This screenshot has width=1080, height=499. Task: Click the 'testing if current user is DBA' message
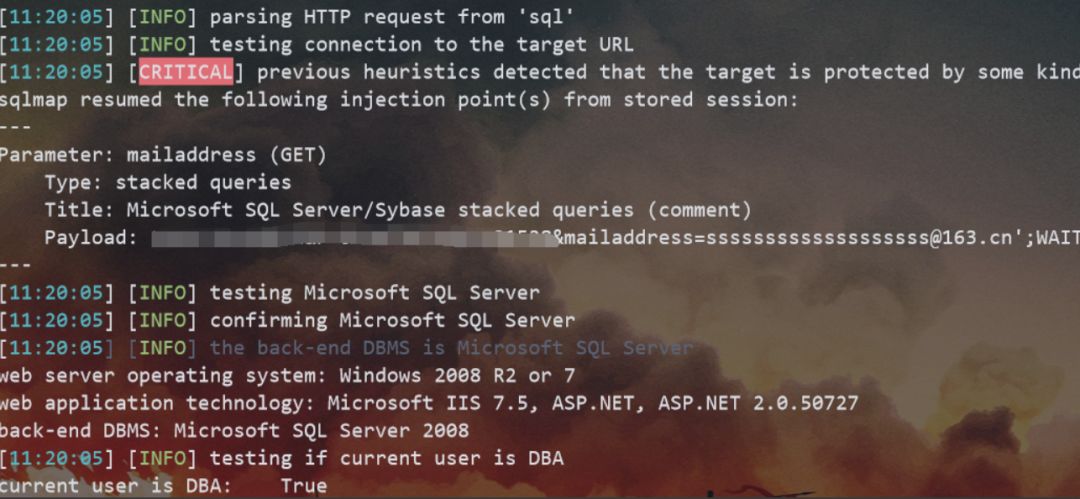tap(386, 458)
